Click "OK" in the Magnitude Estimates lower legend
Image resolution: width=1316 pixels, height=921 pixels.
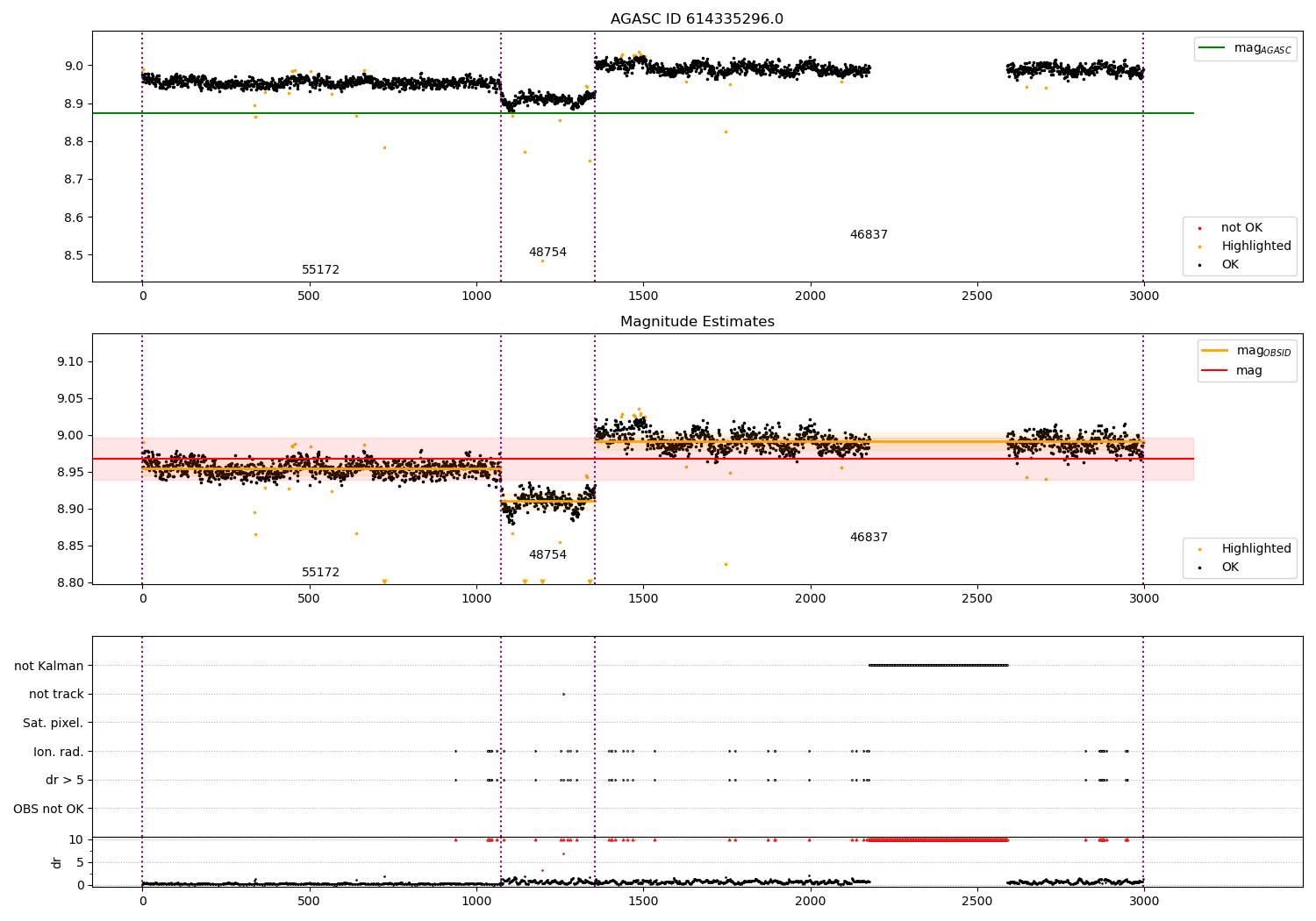pyautogui.click(x=1230, y=568)
